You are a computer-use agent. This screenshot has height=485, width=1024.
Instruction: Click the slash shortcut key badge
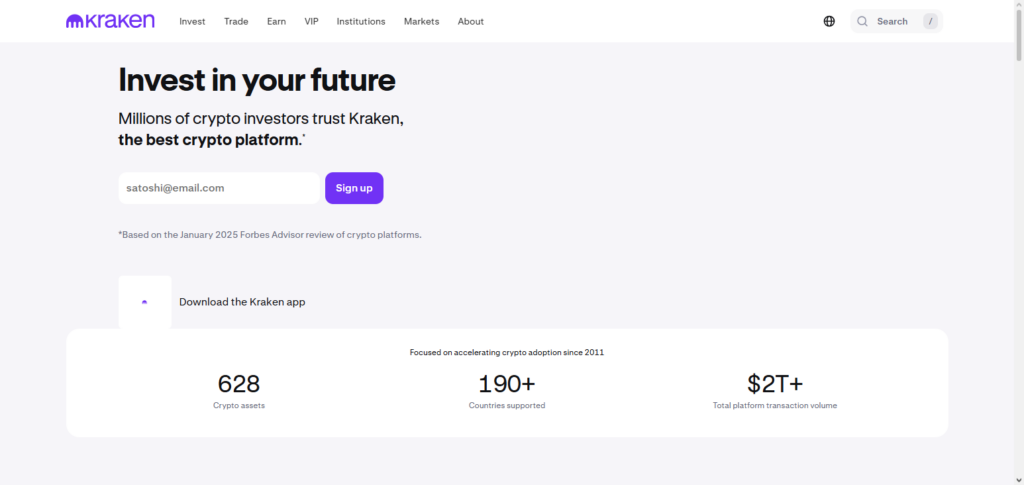(930, 21)
